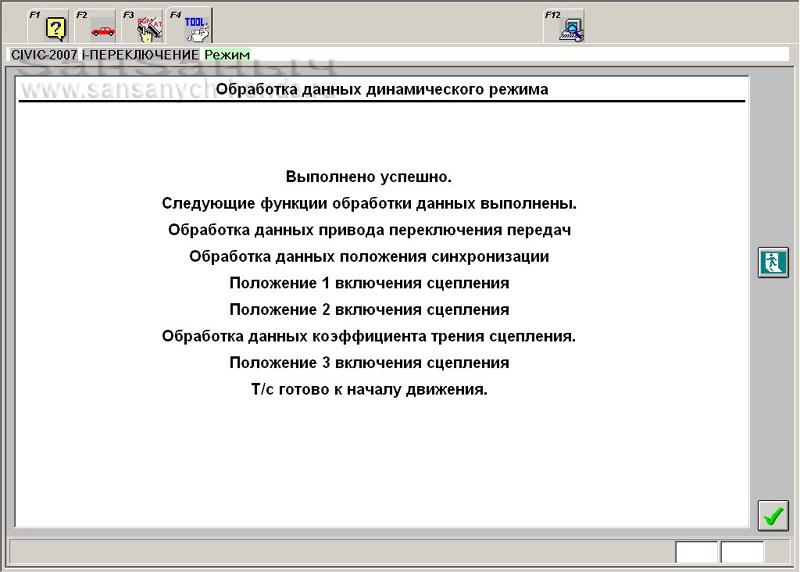Select the Режим breadcrumb segment
The image size is (800, 572).
(227, 55)
